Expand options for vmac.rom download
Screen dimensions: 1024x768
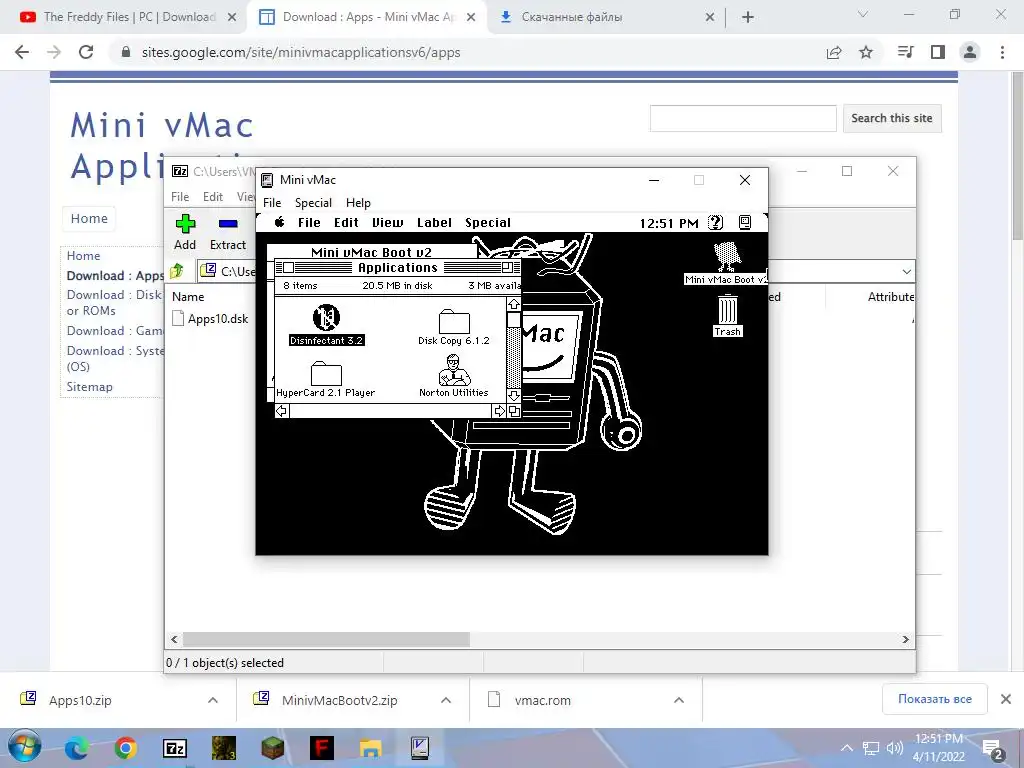point(679,700)
